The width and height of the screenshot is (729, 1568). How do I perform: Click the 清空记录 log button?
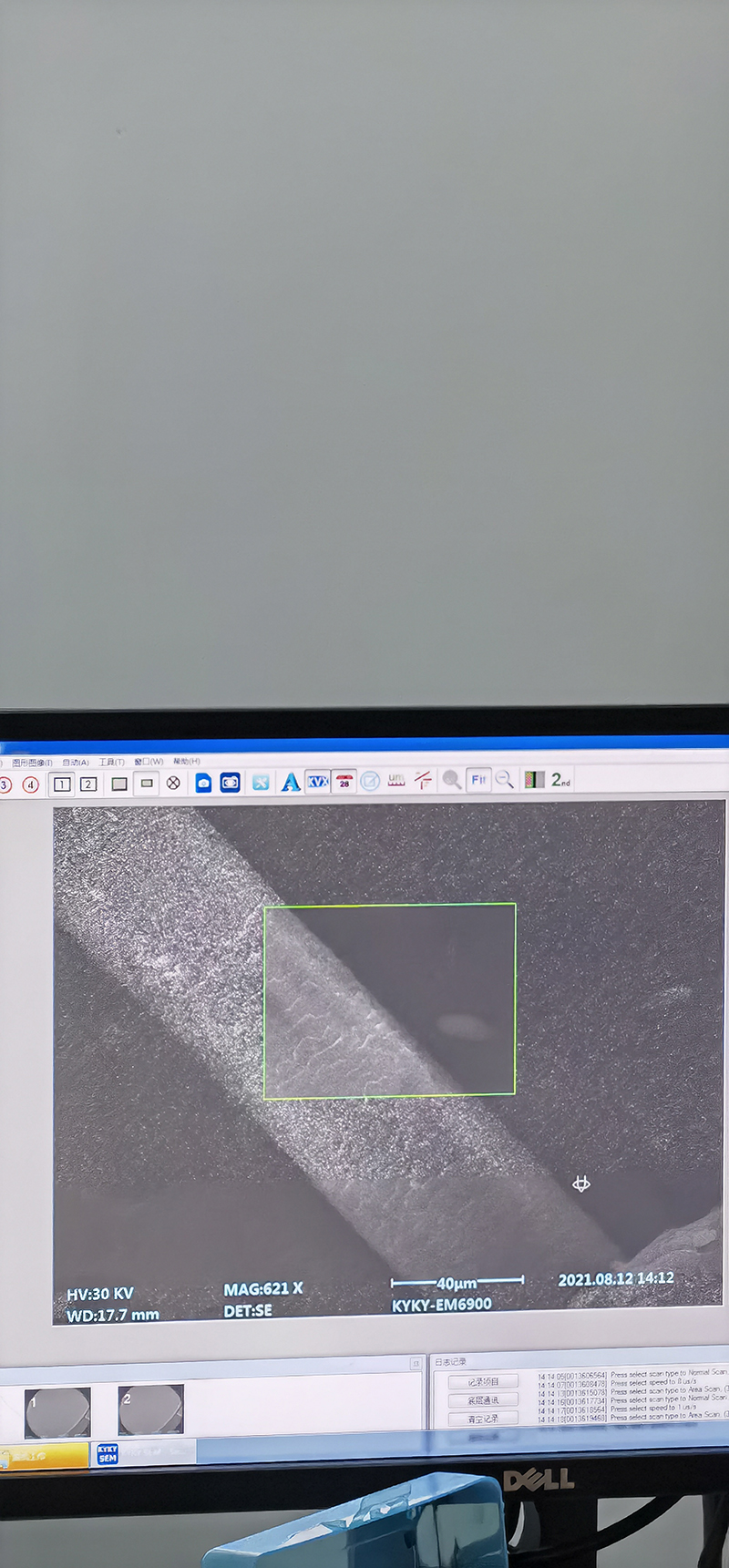point(483,1419)
